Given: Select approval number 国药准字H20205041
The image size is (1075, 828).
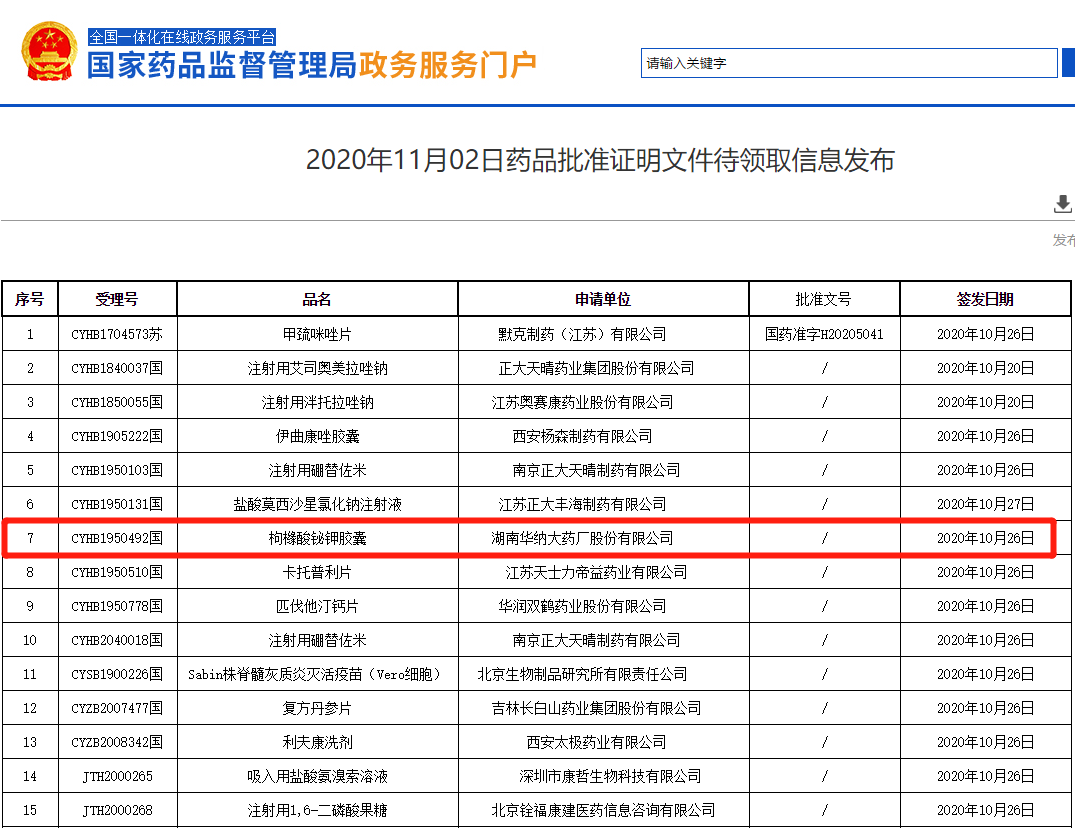Looking at the screenshot, I should tap(824, 334).
